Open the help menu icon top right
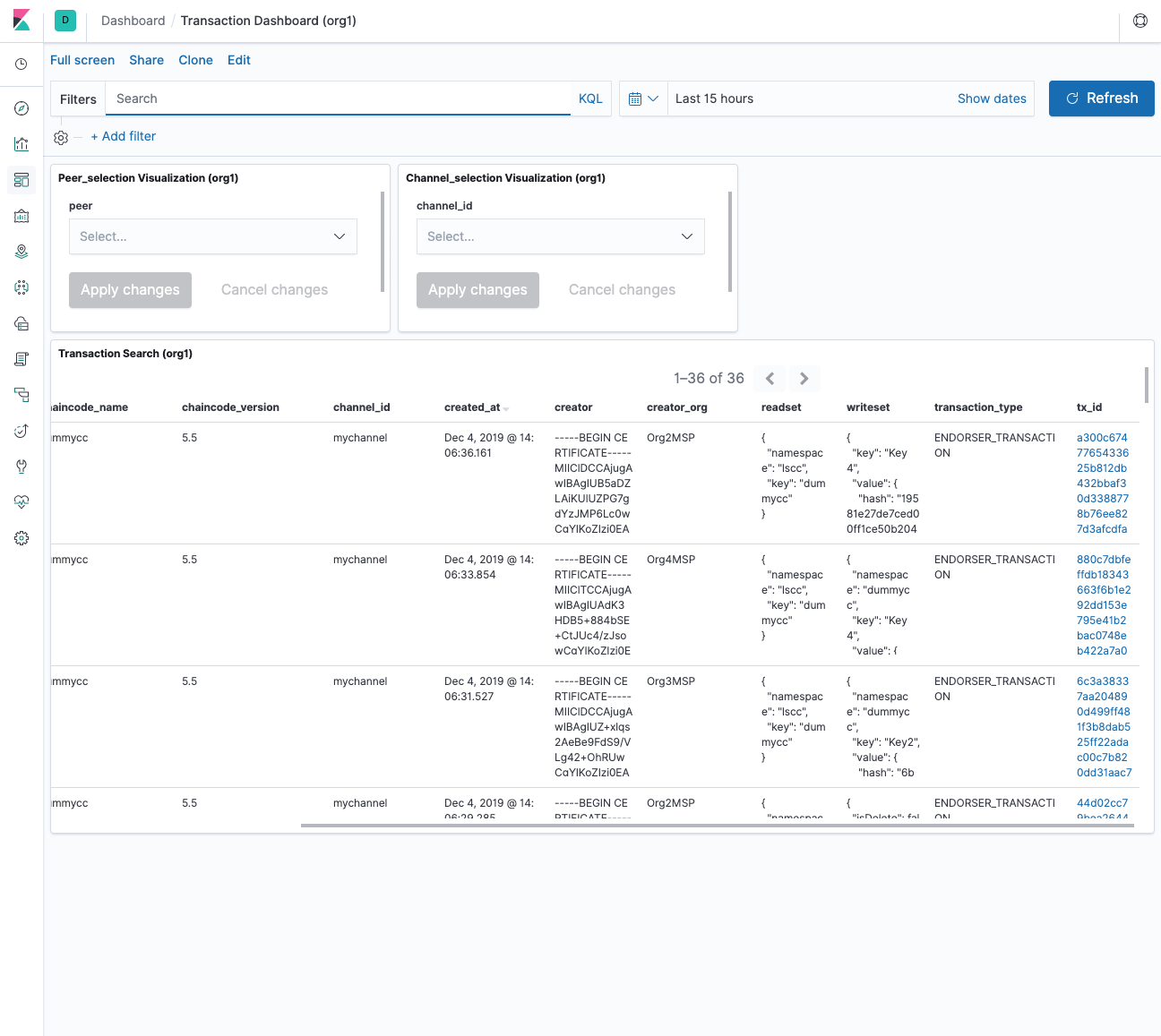The image size is (1161, 1036). (1140, 21)
